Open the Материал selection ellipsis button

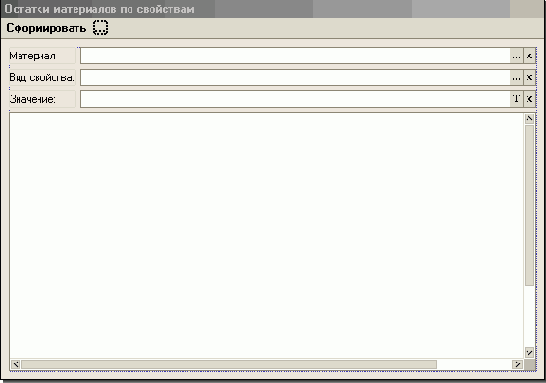tap(516, 56)
